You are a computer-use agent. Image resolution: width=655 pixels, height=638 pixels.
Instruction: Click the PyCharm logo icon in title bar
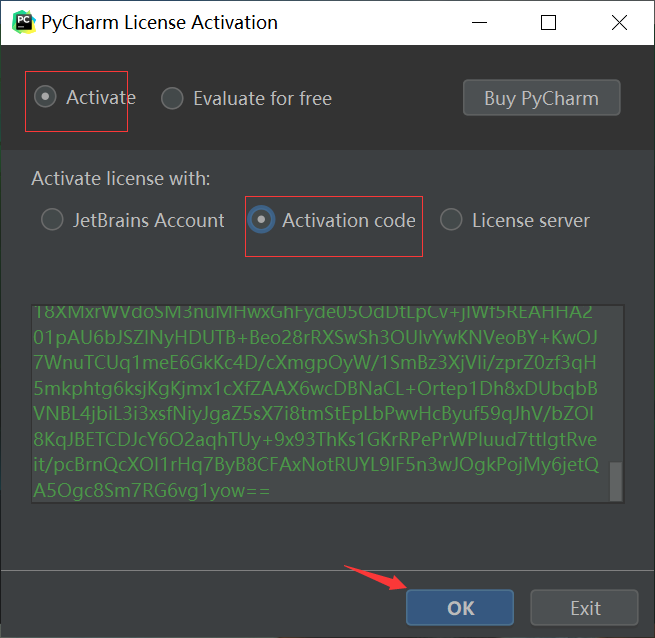[x=23, y=22]
